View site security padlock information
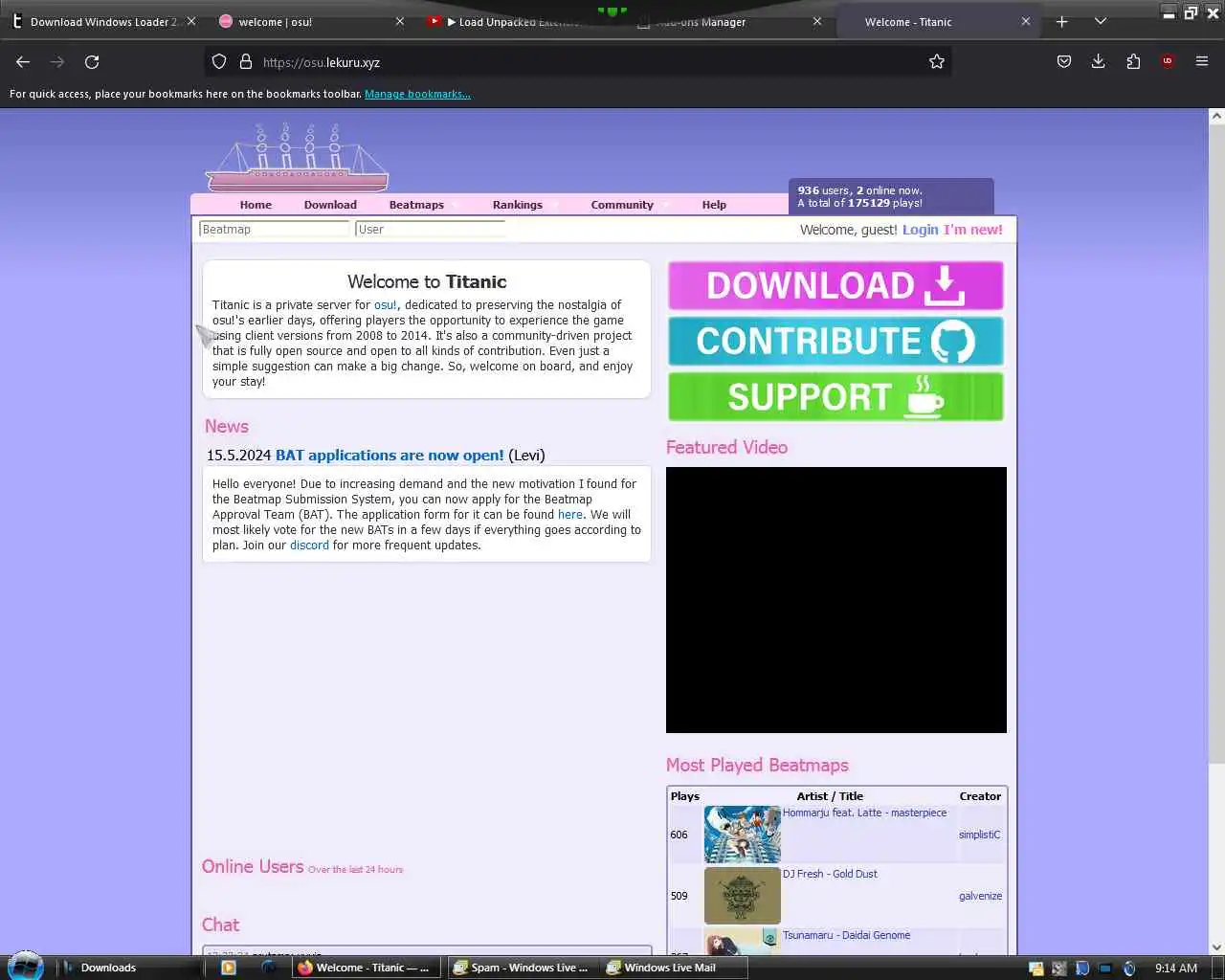The image size is (1225, 980). point(246,61)
